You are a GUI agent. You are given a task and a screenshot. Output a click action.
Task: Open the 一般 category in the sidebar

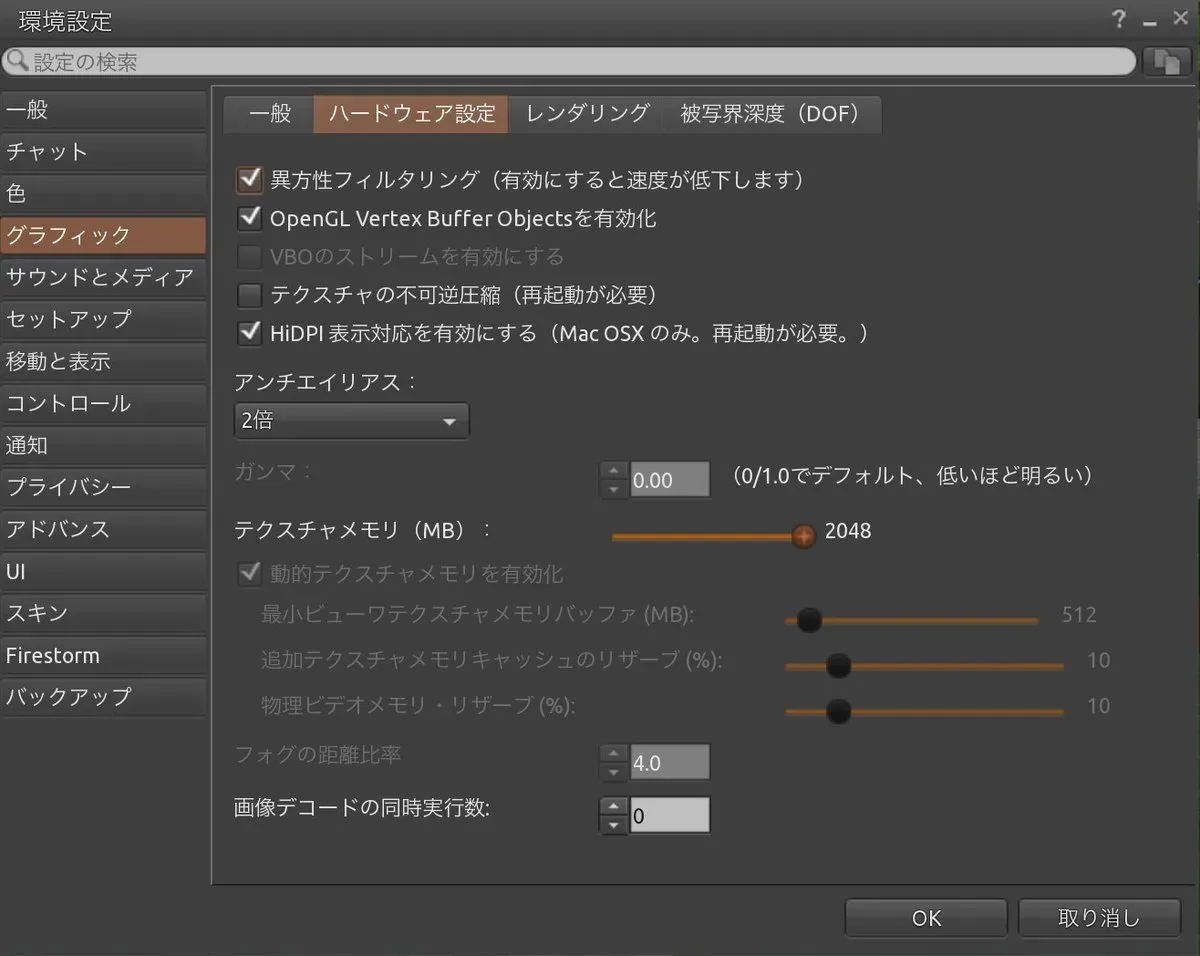103,109
